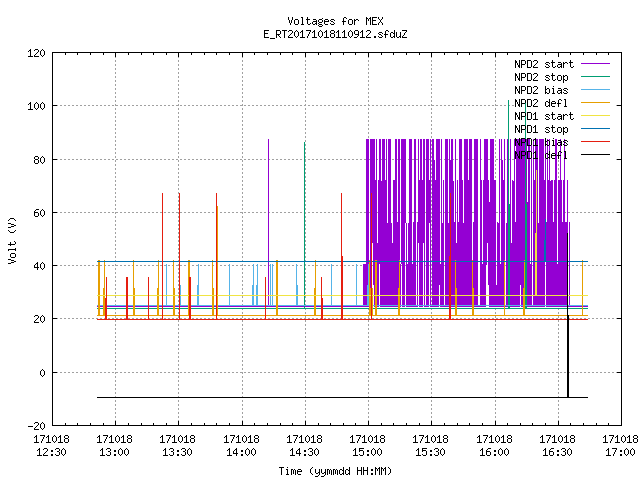Image resolution: width=640 pixels, height=480 pixels.
Task: Click the y-axis tick value 60
Action: [x=40, y=213]
